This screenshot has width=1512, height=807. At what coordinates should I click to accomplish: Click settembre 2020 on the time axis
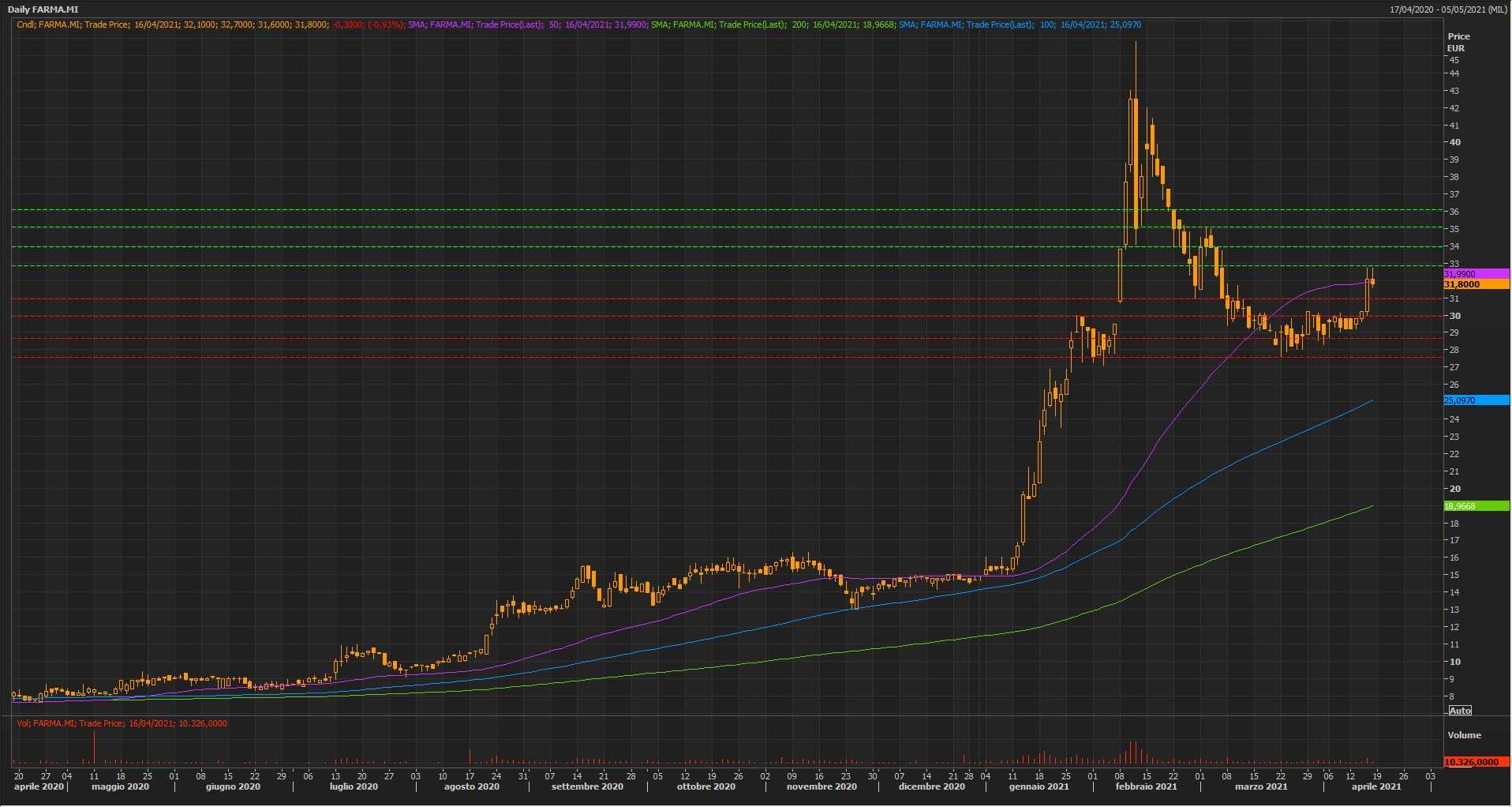click(x=587, y=786)
